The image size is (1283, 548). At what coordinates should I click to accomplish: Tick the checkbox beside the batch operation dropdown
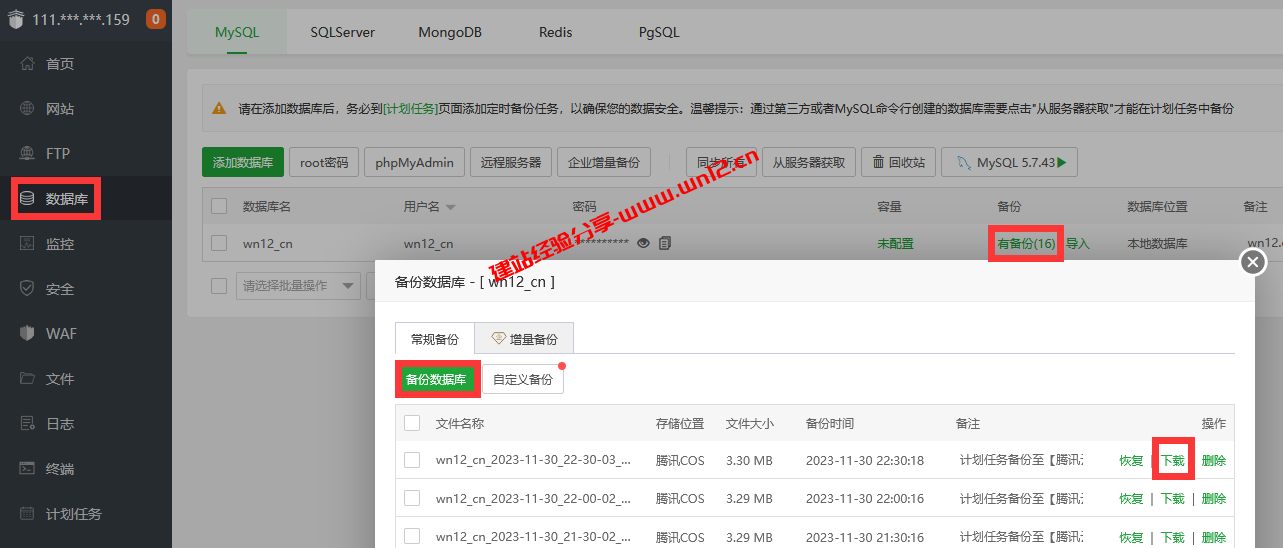coord(219,285)
